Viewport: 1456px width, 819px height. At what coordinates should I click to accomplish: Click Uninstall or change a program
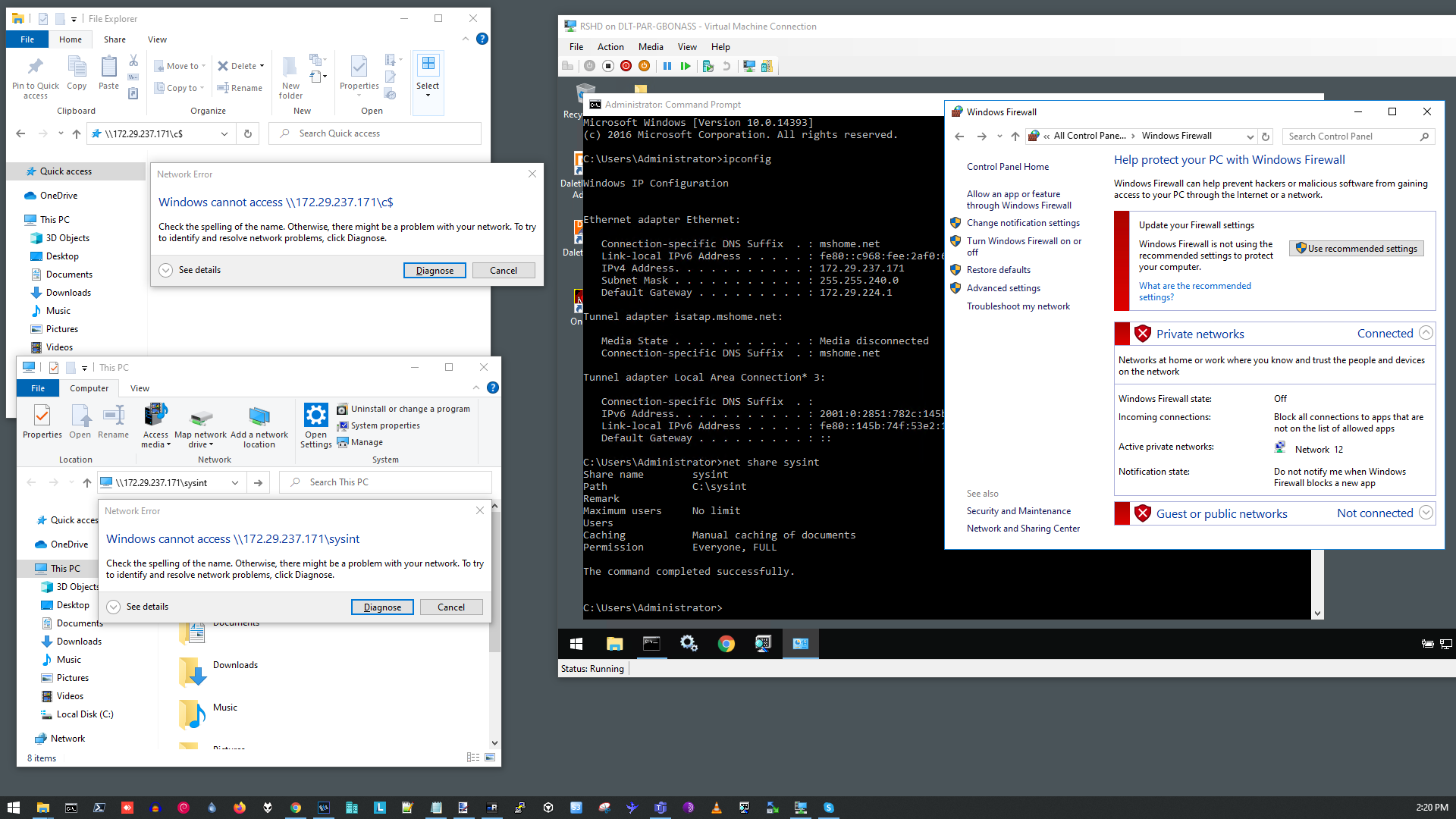pos(403,409)
